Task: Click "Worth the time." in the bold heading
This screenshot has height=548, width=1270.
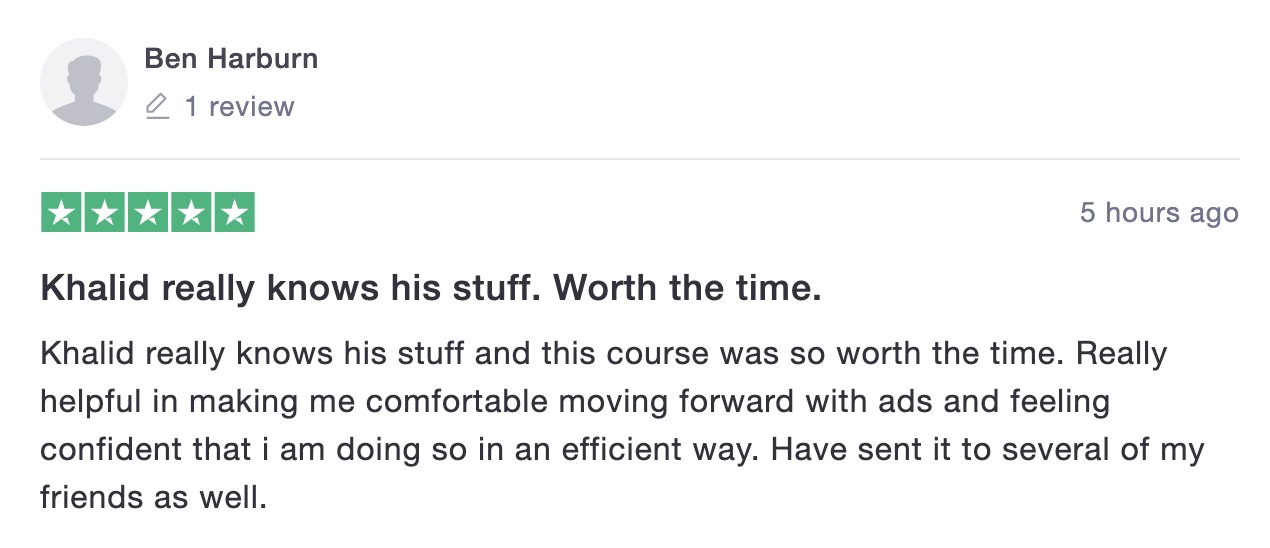Action: 688,289
